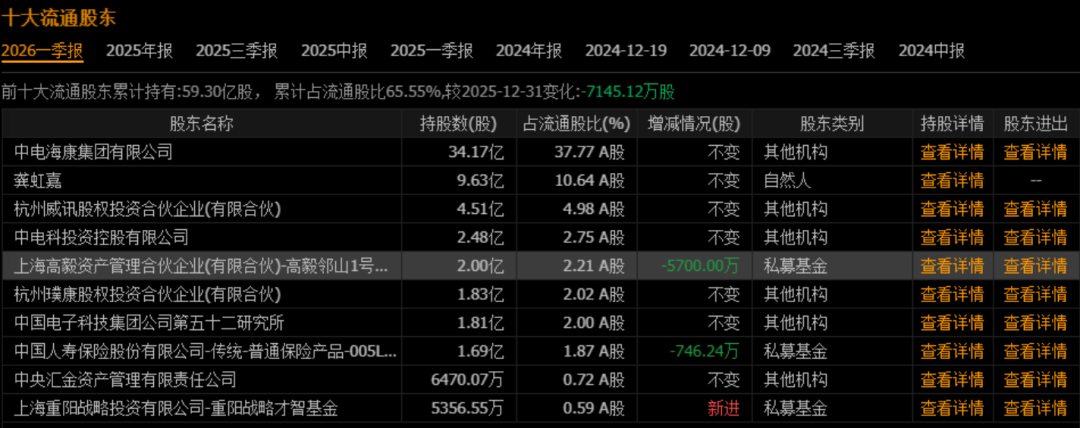Open the 2025三季报 tab

237,50
